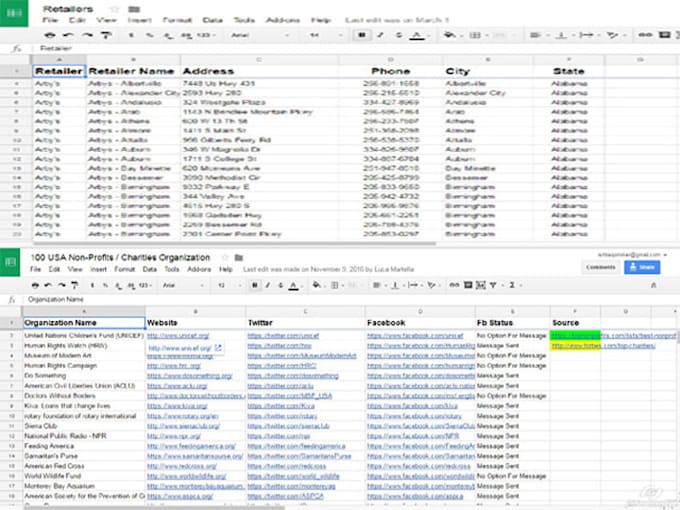Image resolution: width=680 pixels, height=510 pixels.
Task: Format as currency in Retailers sheet
Action: [131, 35]
